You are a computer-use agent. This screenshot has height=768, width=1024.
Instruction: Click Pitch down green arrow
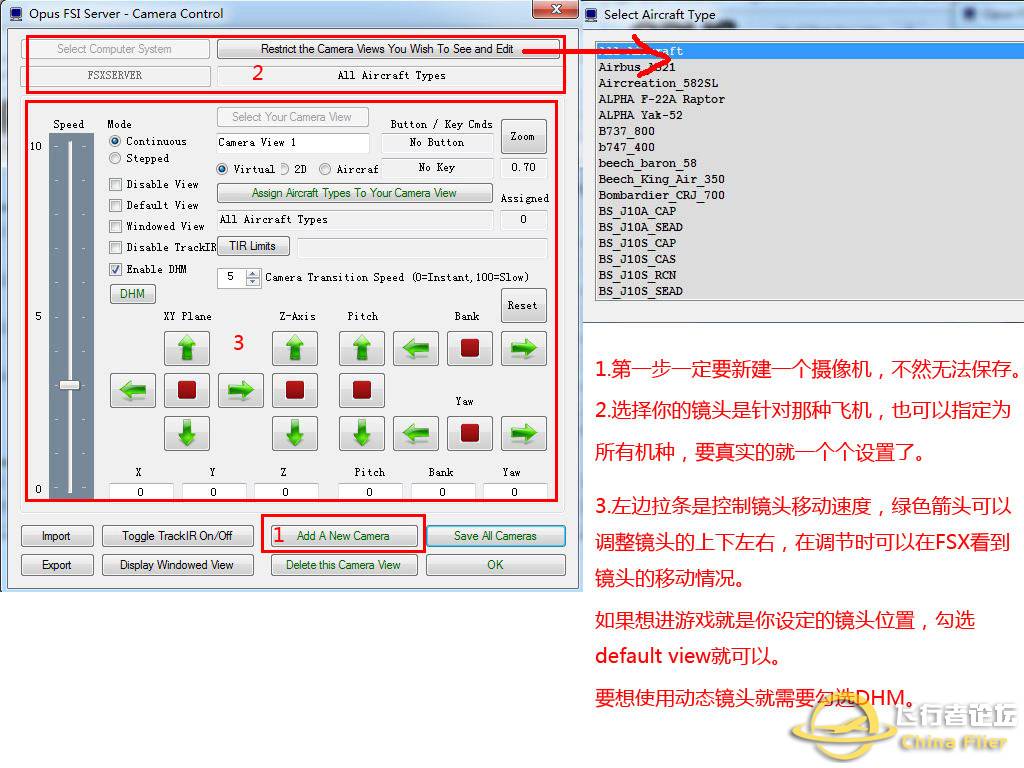[362, 433]
